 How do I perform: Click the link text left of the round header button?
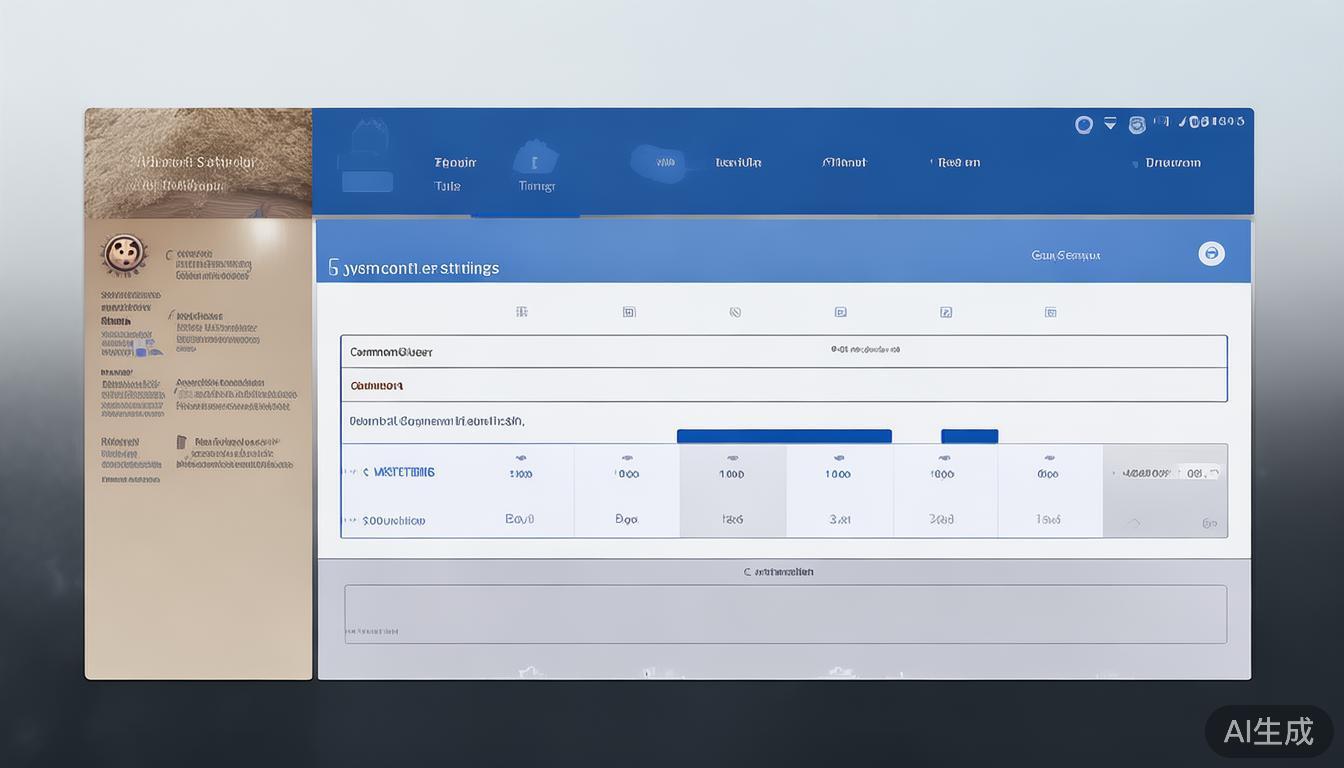1065,255
